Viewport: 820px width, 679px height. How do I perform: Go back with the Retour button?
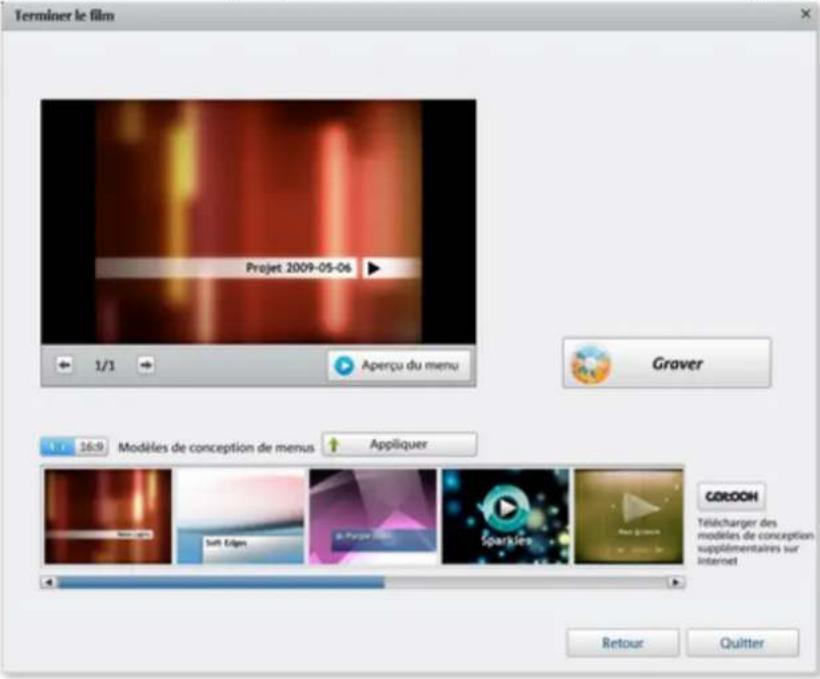623,643
